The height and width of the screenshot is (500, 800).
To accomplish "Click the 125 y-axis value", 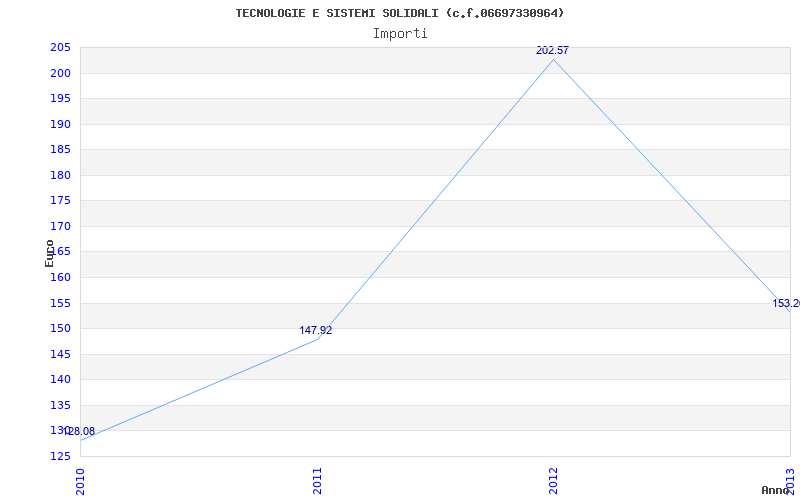I will (60, 456).
